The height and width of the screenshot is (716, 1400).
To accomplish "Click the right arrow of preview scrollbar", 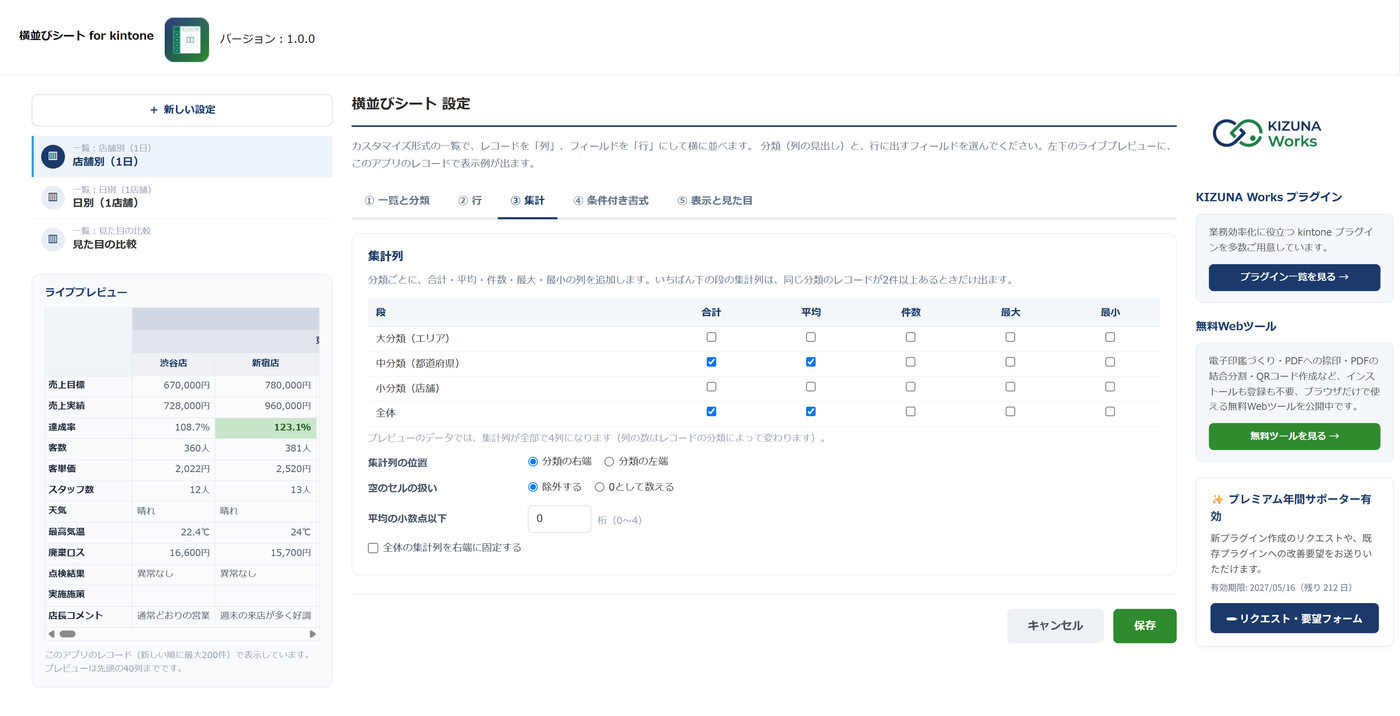I will click(x=312, y=634).
